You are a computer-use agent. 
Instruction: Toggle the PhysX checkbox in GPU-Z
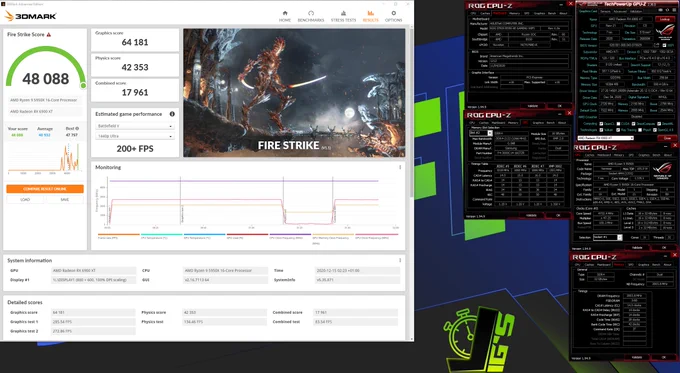point(641,130)
